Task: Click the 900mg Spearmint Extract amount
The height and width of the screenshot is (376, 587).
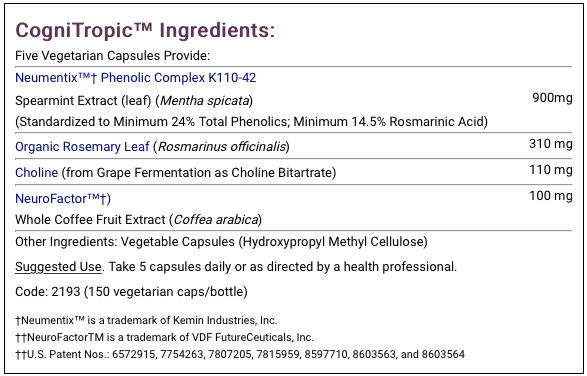Action: coord(552,98)
